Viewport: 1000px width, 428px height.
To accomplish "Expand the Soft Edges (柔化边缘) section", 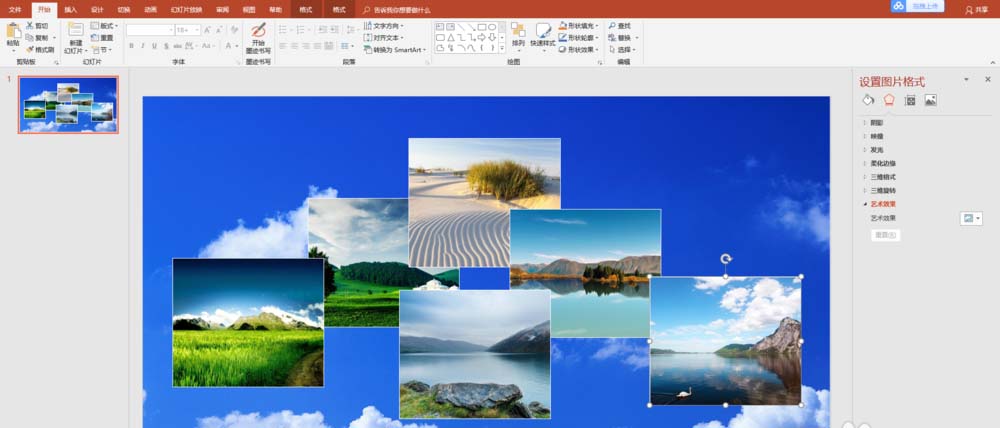I will pos(878,163).
